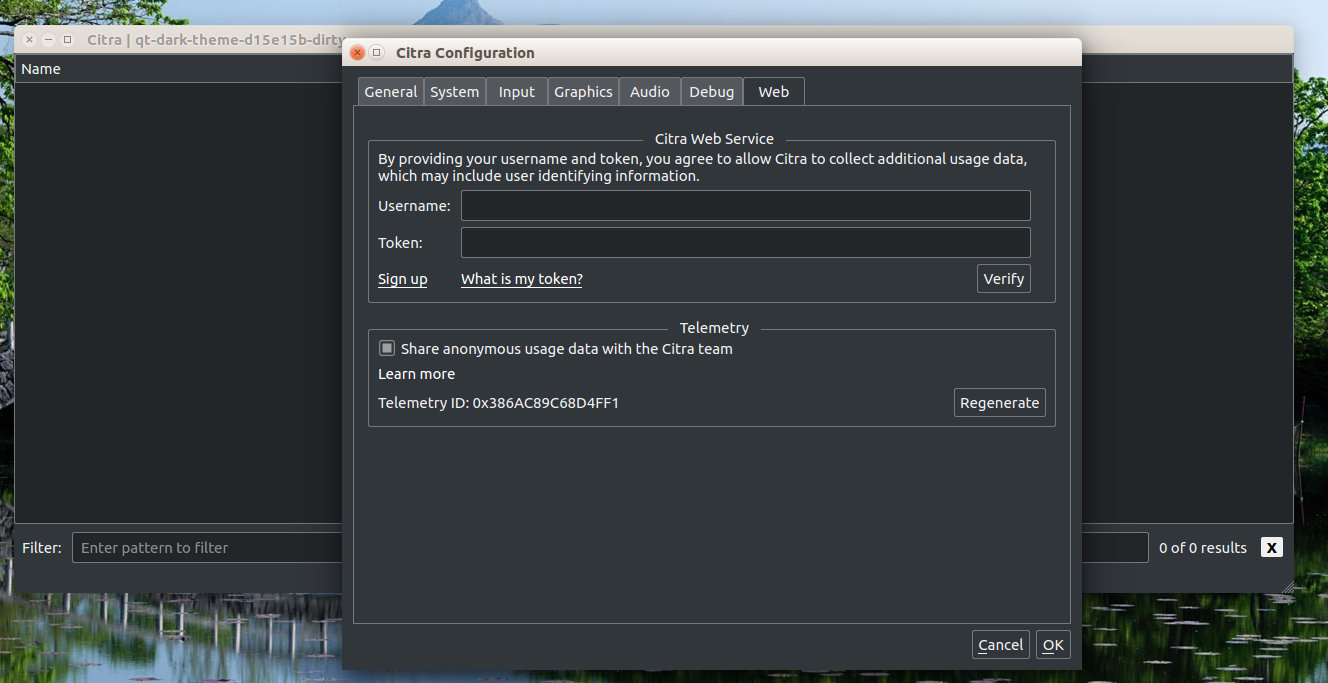
Task: Open the System tab
Action: click(x=455, y=91)
